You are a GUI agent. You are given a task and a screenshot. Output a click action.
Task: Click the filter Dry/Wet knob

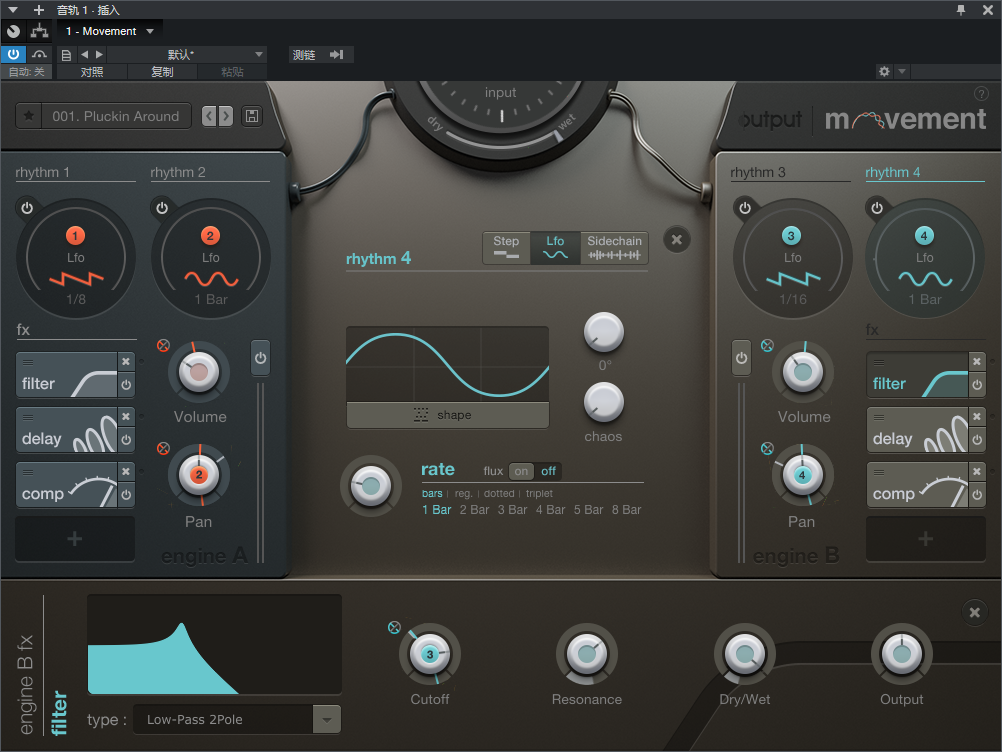(x=744, y=654)
